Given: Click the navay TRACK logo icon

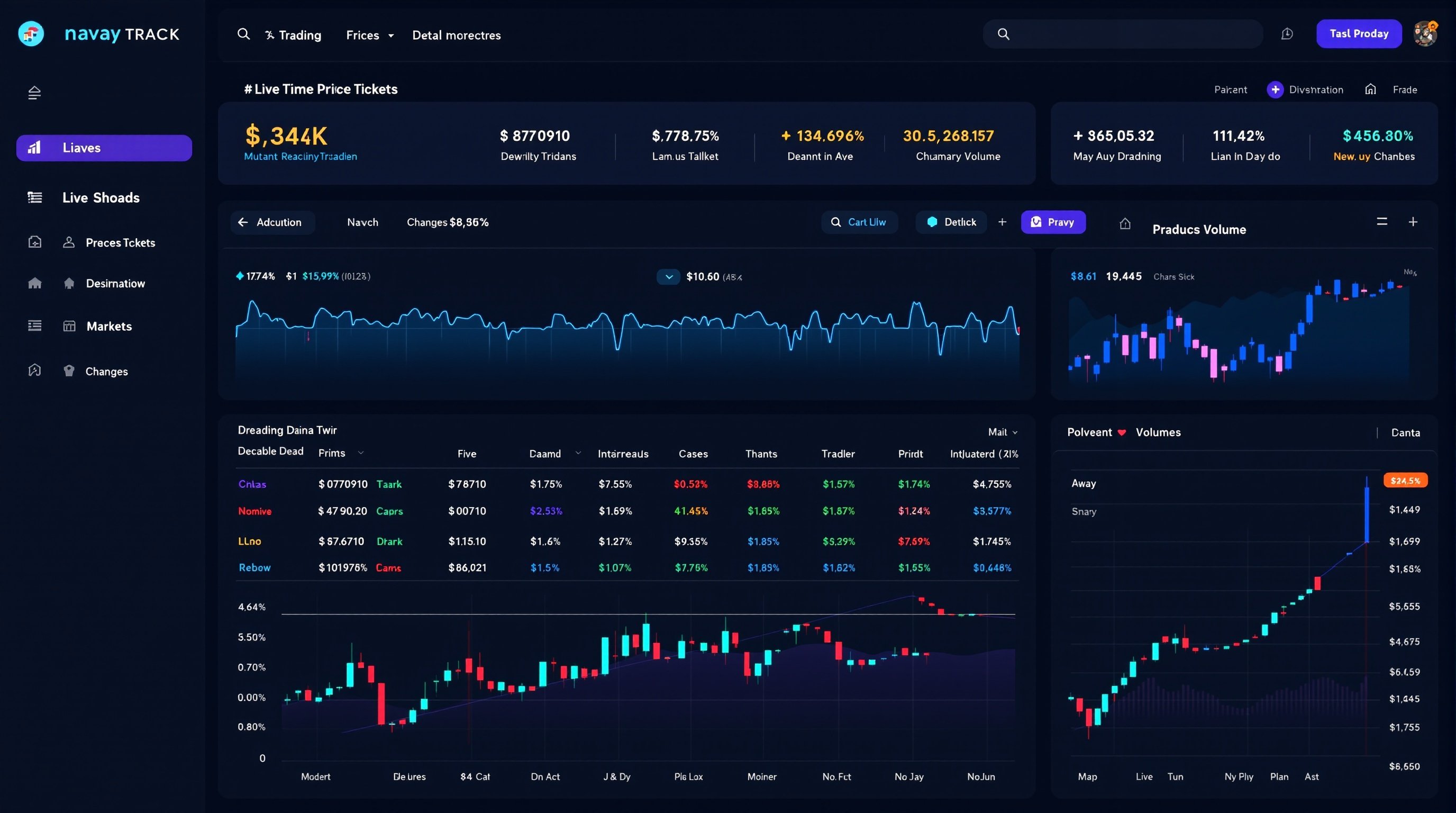Looking at the screenshot, I should (31, 33).
